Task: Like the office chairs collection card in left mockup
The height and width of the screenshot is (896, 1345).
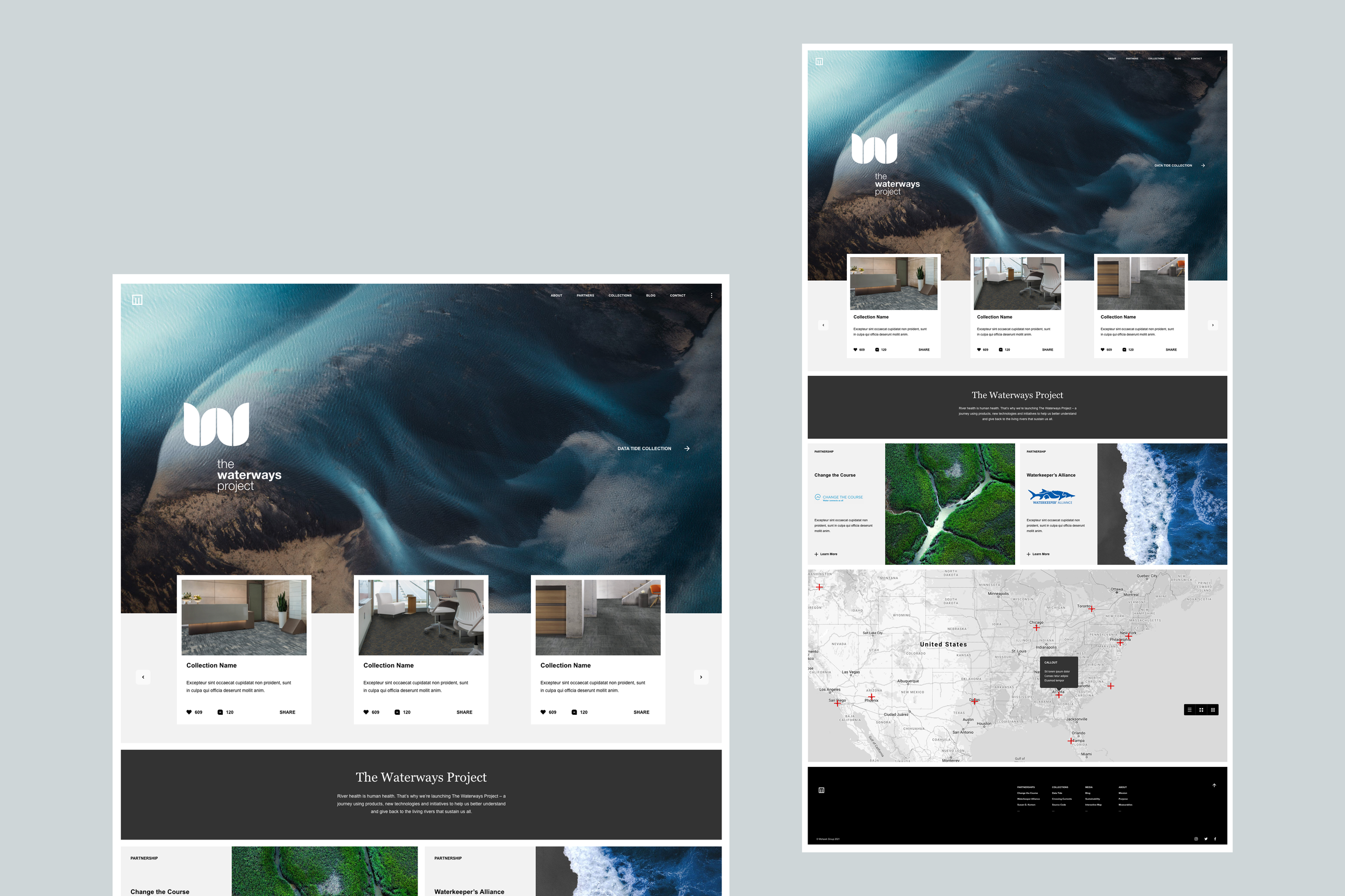Action: pyautogui.click(x=366, y=712)
